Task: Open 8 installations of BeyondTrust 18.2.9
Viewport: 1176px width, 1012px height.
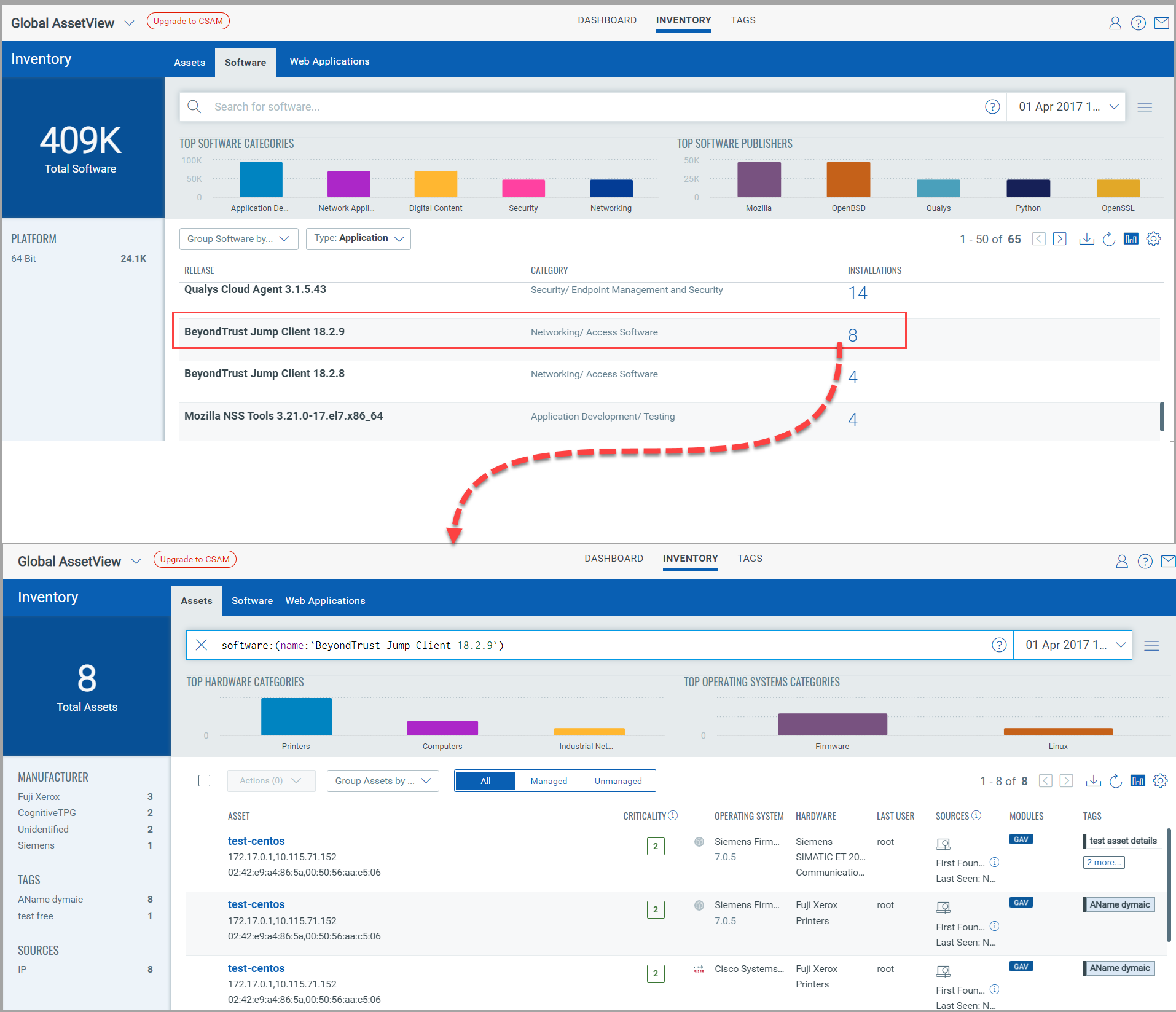Action: (x=853, y=335)
